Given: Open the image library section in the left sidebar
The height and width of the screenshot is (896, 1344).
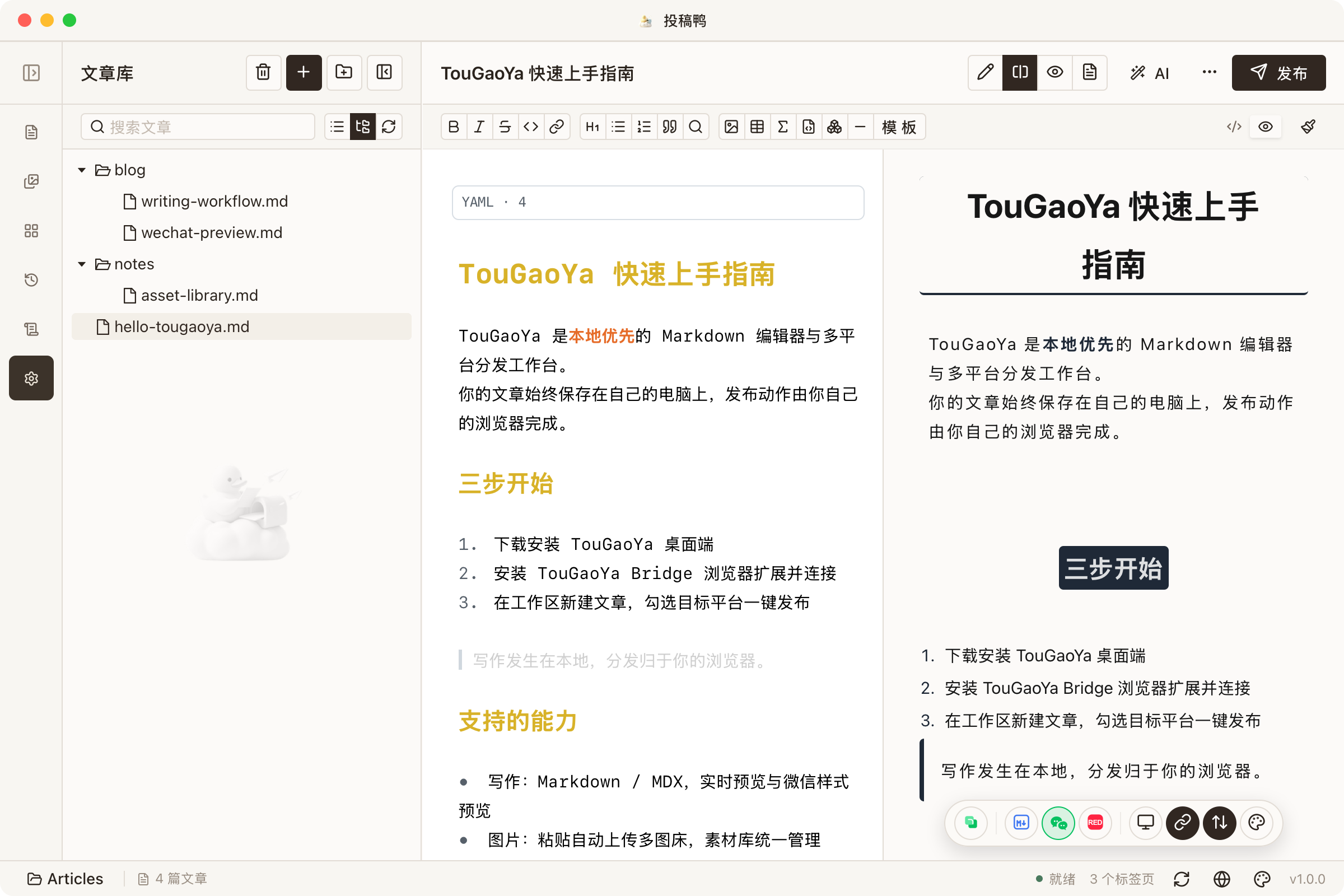Looking at the screenshot, I should pos(31,181).
